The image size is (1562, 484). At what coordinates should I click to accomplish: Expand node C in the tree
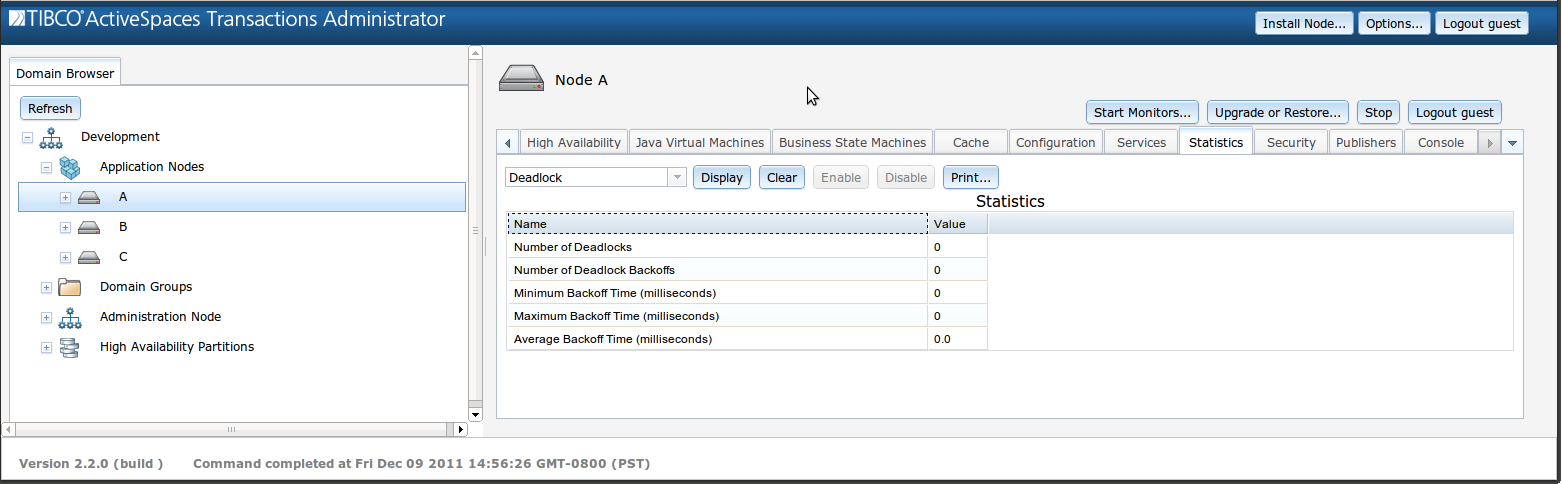65,258
